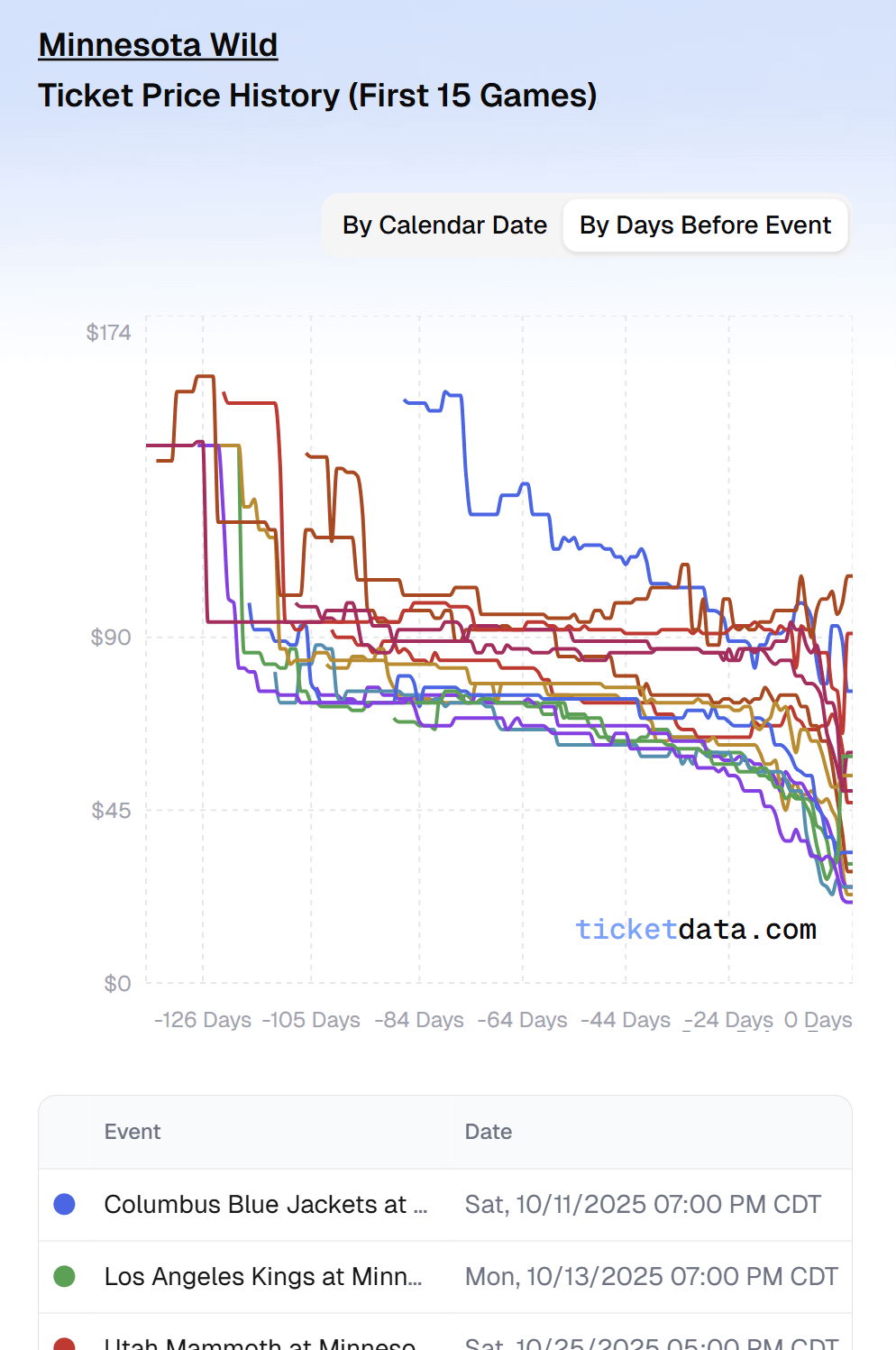Select the By Days Before Event tab

[705, 225]
